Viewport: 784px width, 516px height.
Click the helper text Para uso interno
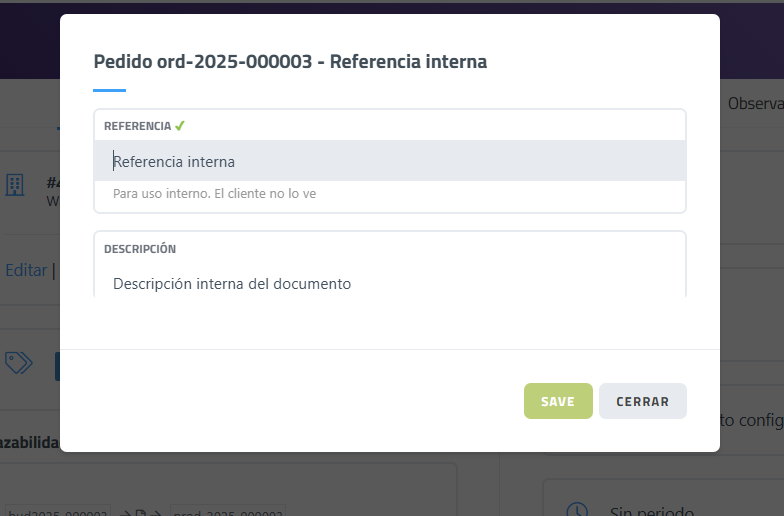214,193
